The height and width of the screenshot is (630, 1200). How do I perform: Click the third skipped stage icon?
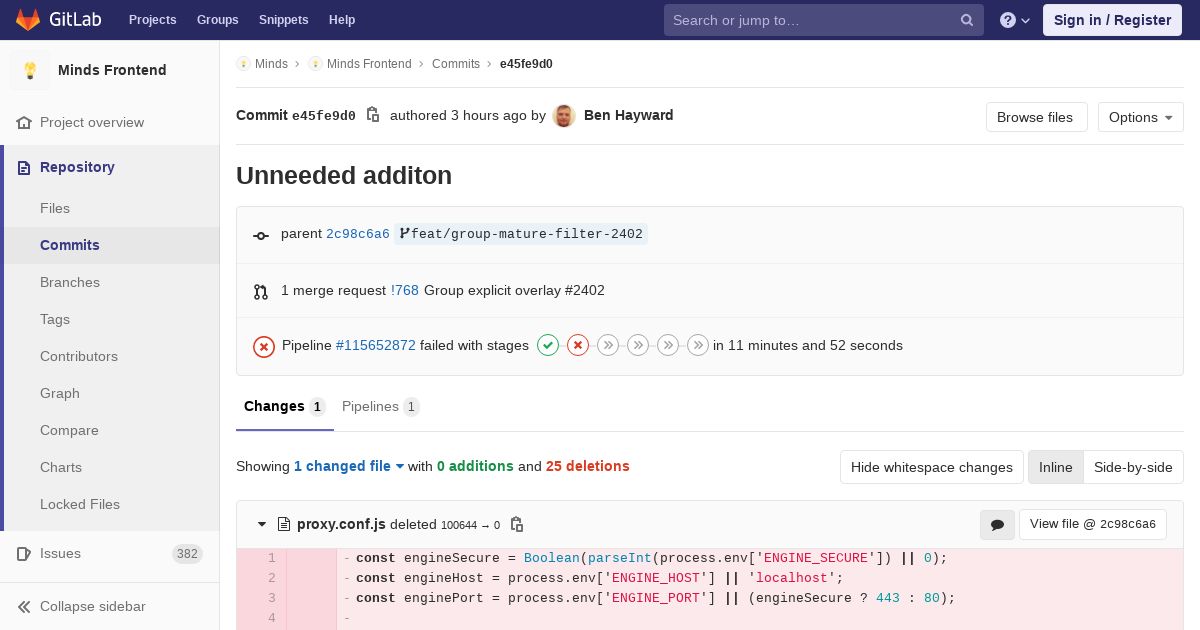click(608, 345)
